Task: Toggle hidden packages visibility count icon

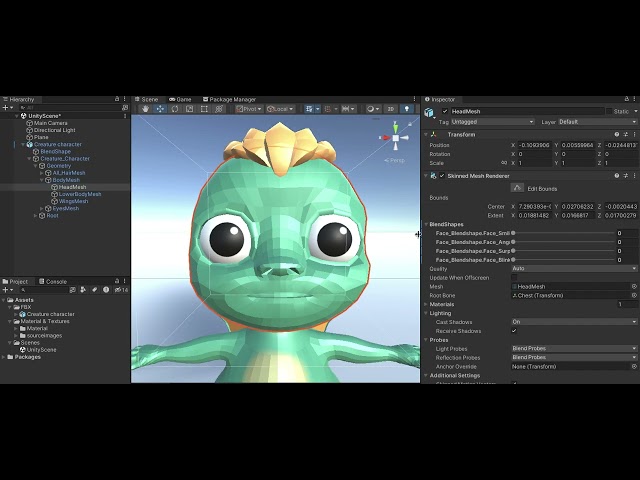Action: pyautogui.click(x=121, y=290)
